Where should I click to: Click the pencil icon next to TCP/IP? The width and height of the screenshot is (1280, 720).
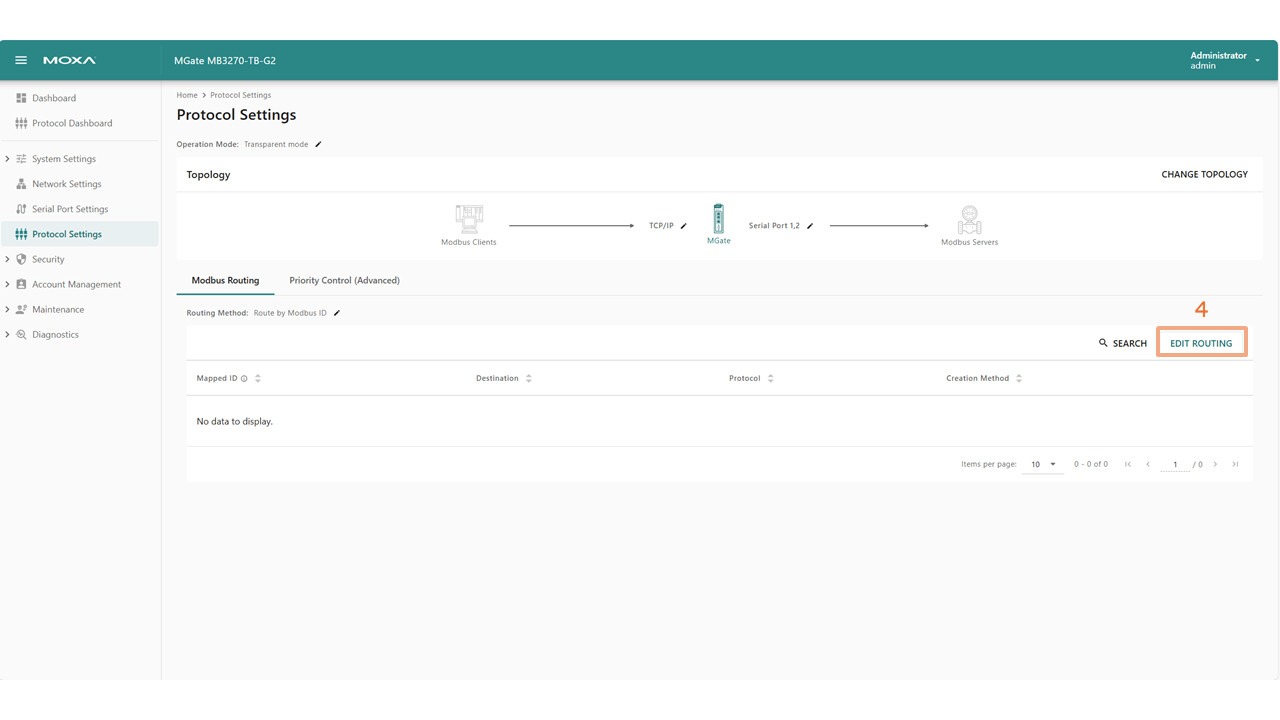[684, 226]
